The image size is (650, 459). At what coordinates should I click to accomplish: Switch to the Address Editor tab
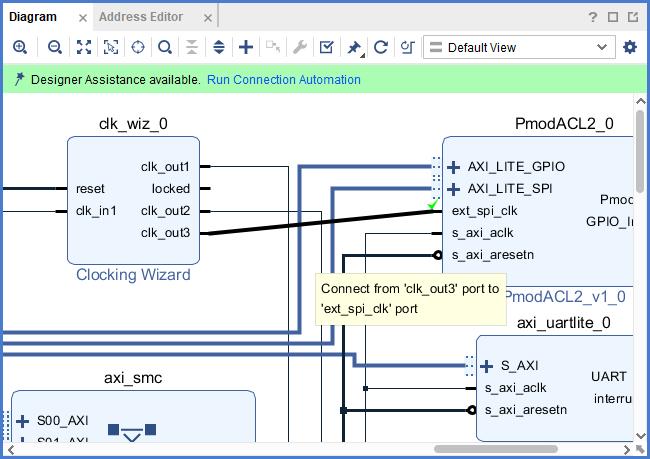[141, 17]
